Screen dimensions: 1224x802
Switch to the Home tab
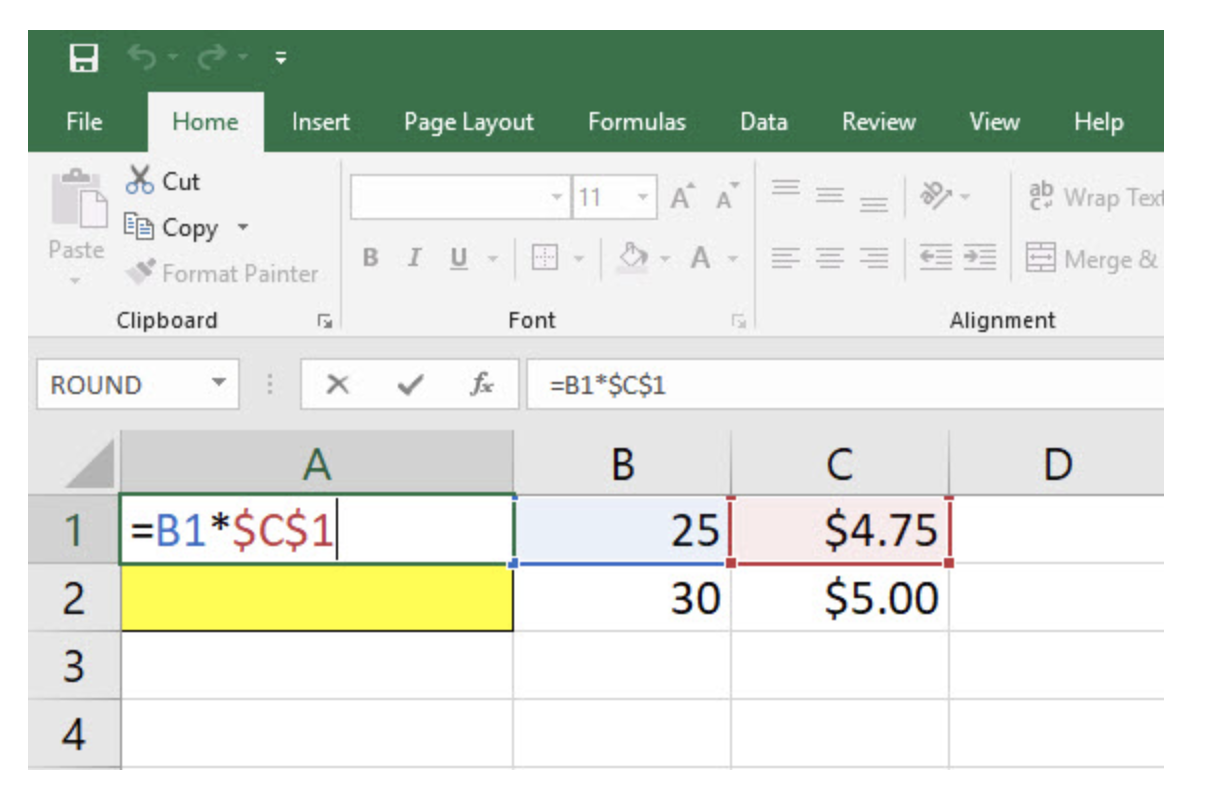tap(205, 122)
